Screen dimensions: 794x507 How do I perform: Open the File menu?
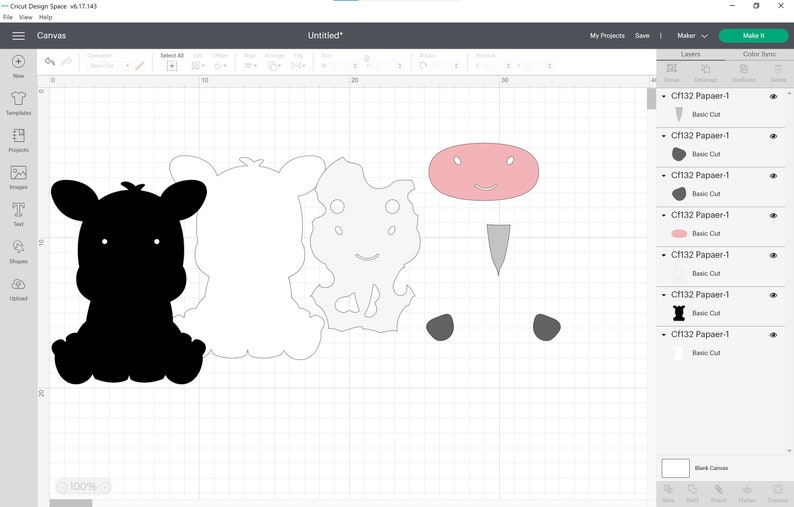pyautogui.click(x=8, y=17)
